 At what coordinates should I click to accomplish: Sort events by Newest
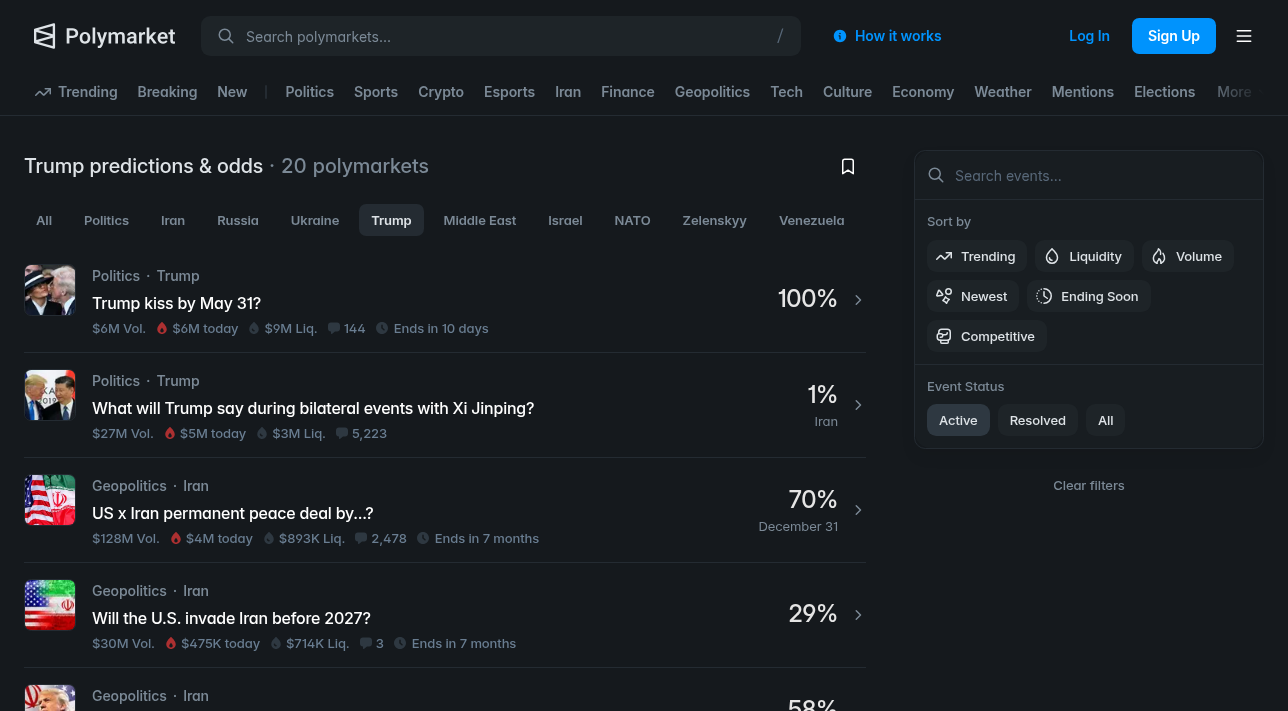pyautogui.click(x=973, y=296)
